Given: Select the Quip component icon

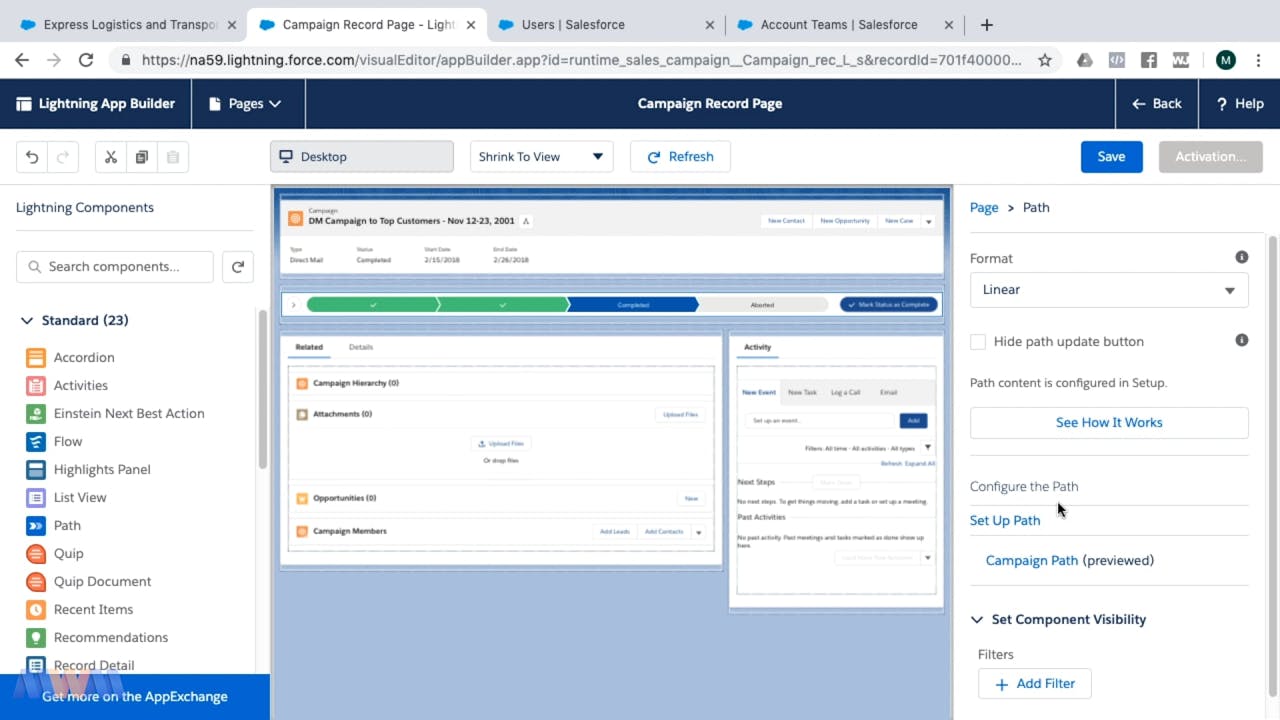Looking at the screenshot, I should tap(36, 553).
